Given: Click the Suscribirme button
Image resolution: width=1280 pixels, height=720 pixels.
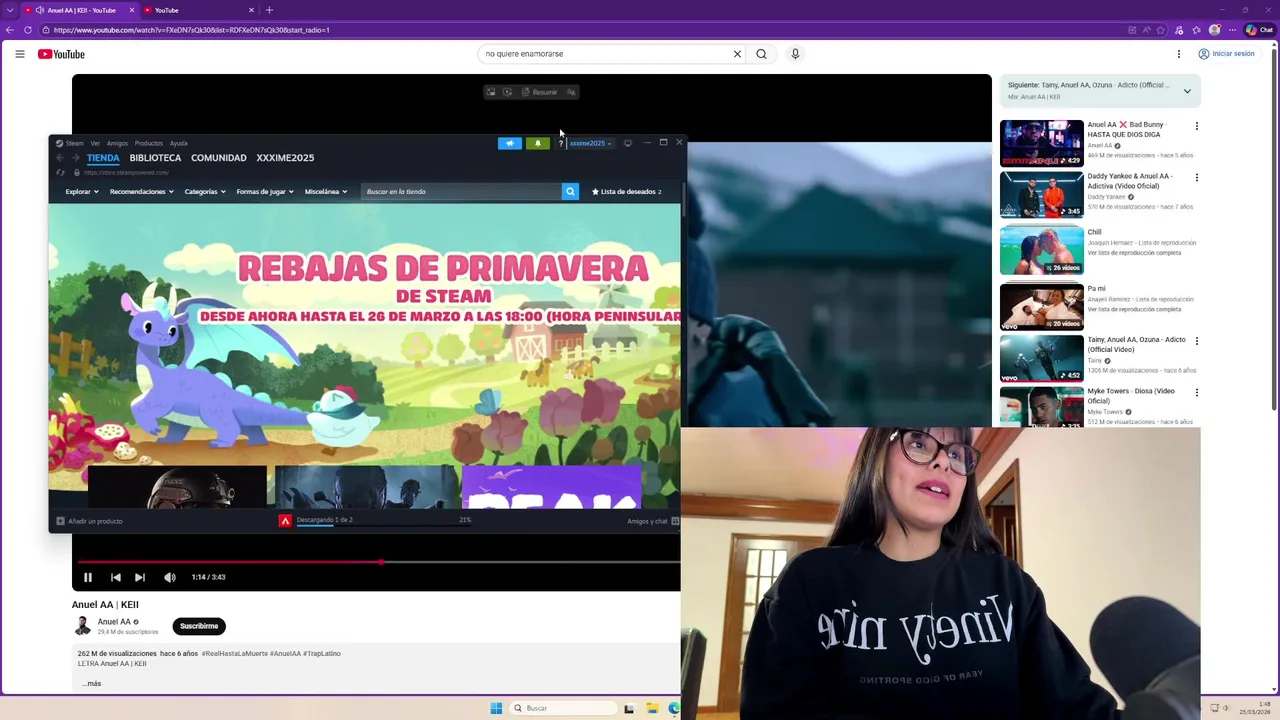Looking at the screenshot, I should pyautogui.click(x=199, y=626).
